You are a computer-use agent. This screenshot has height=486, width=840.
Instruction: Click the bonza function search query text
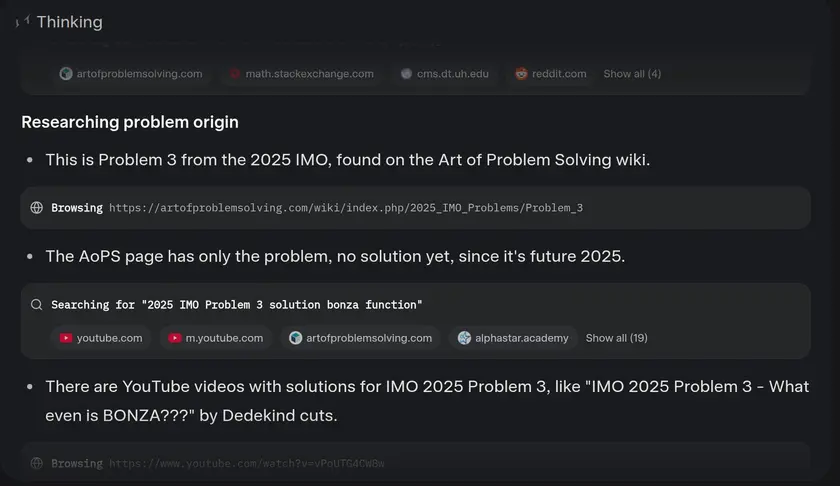point(237,304)
